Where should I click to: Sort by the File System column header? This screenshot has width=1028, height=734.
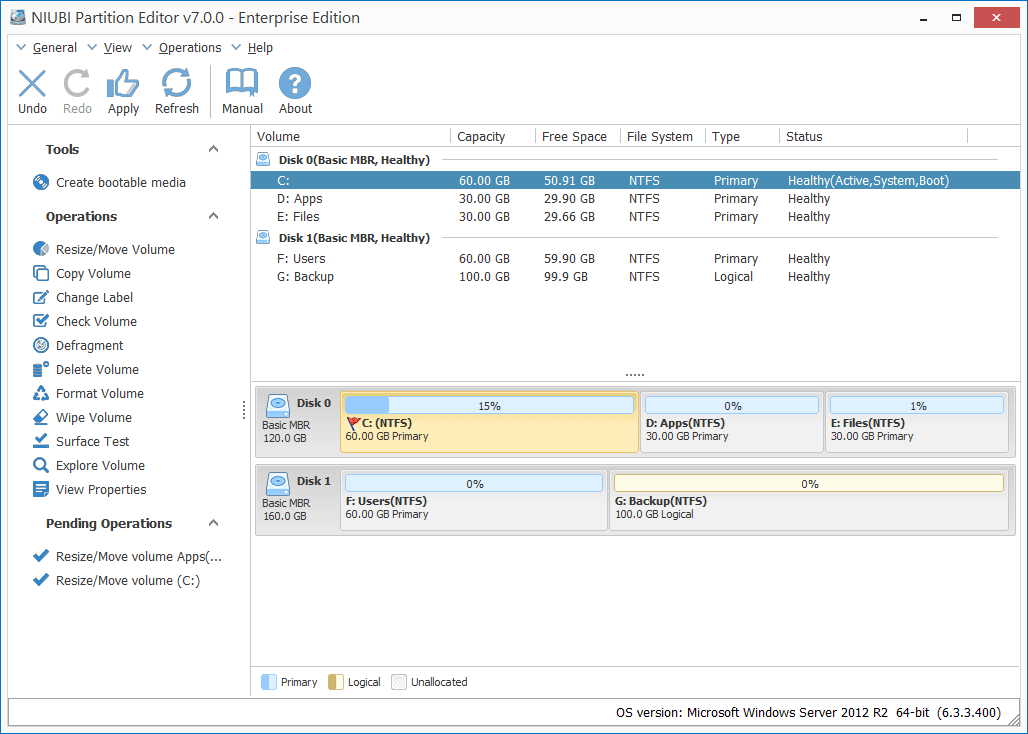coord(662,136)
